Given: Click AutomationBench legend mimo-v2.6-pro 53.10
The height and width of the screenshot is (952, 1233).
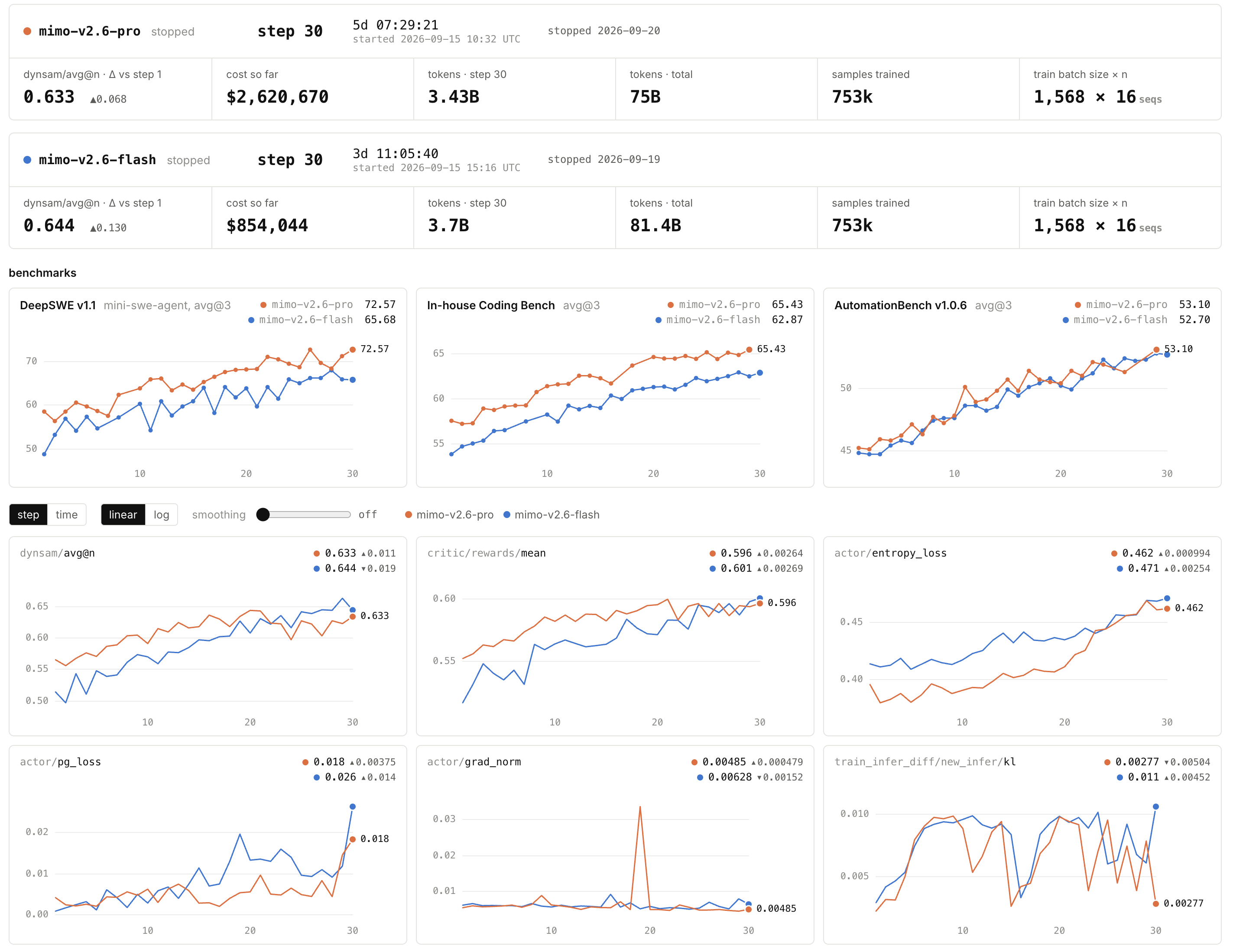Looking at the screenshot, I should 1142,305.
